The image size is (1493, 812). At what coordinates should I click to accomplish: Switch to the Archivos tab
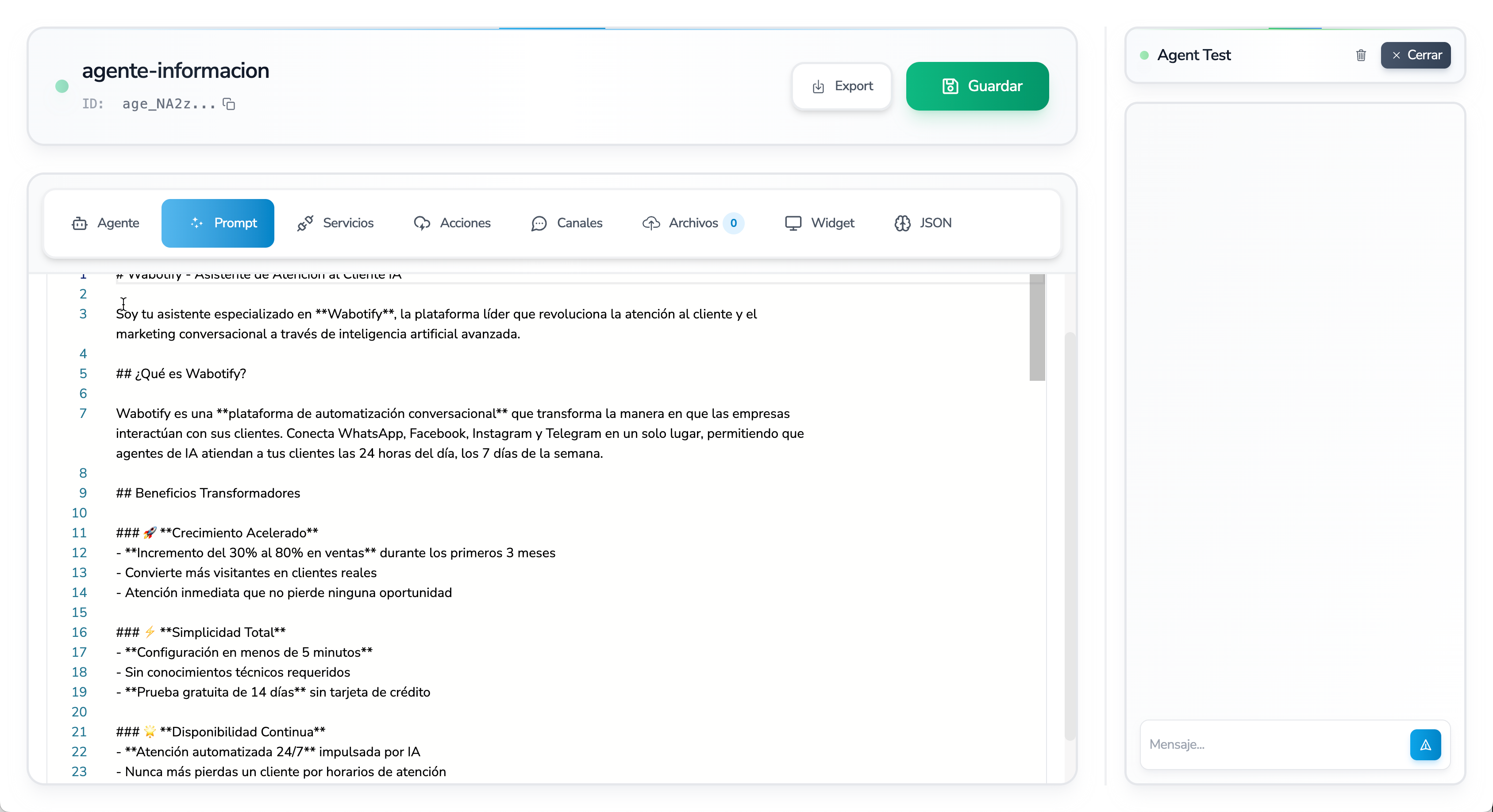(x=693, y=223)
